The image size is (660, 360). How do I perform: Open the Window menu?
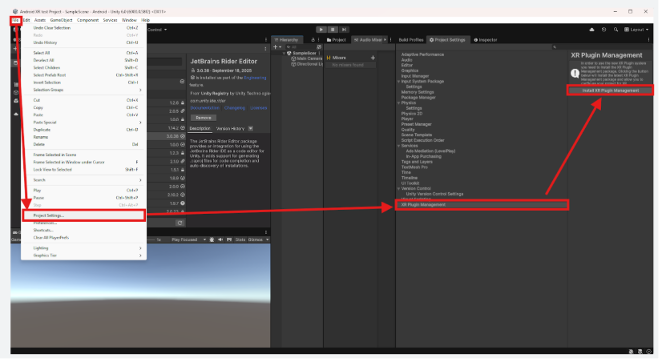coord(129,20)
